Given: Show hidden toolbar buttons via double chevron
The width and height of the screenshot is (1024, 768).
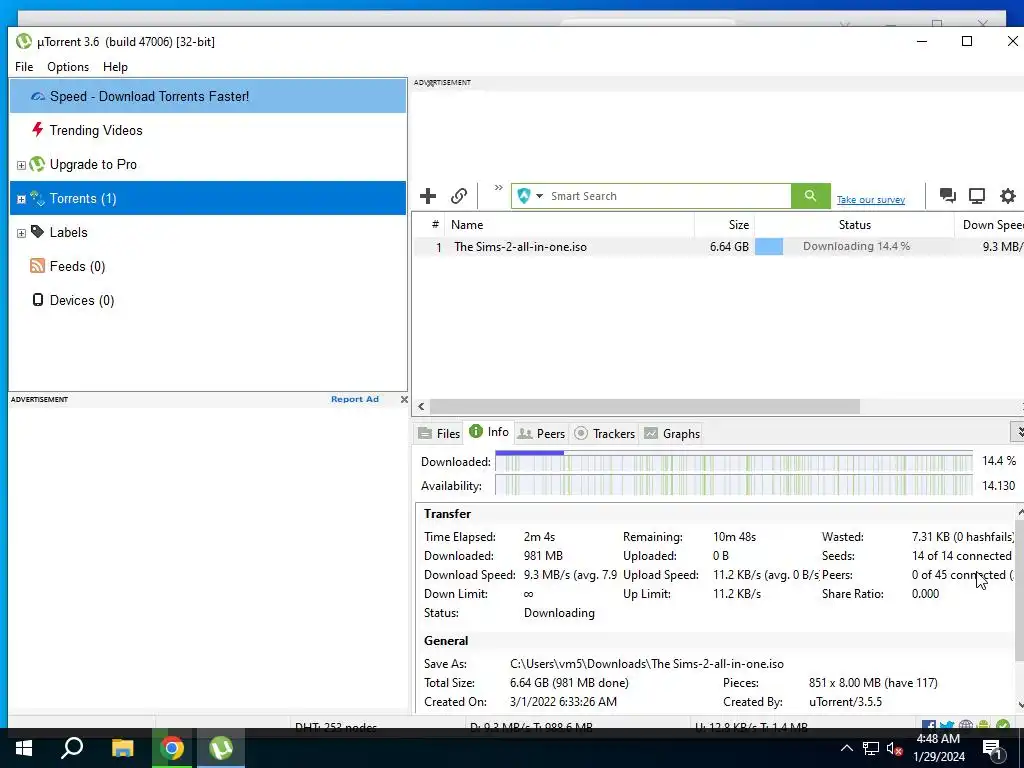Looking at the screenshot, I should pos(498,188).
